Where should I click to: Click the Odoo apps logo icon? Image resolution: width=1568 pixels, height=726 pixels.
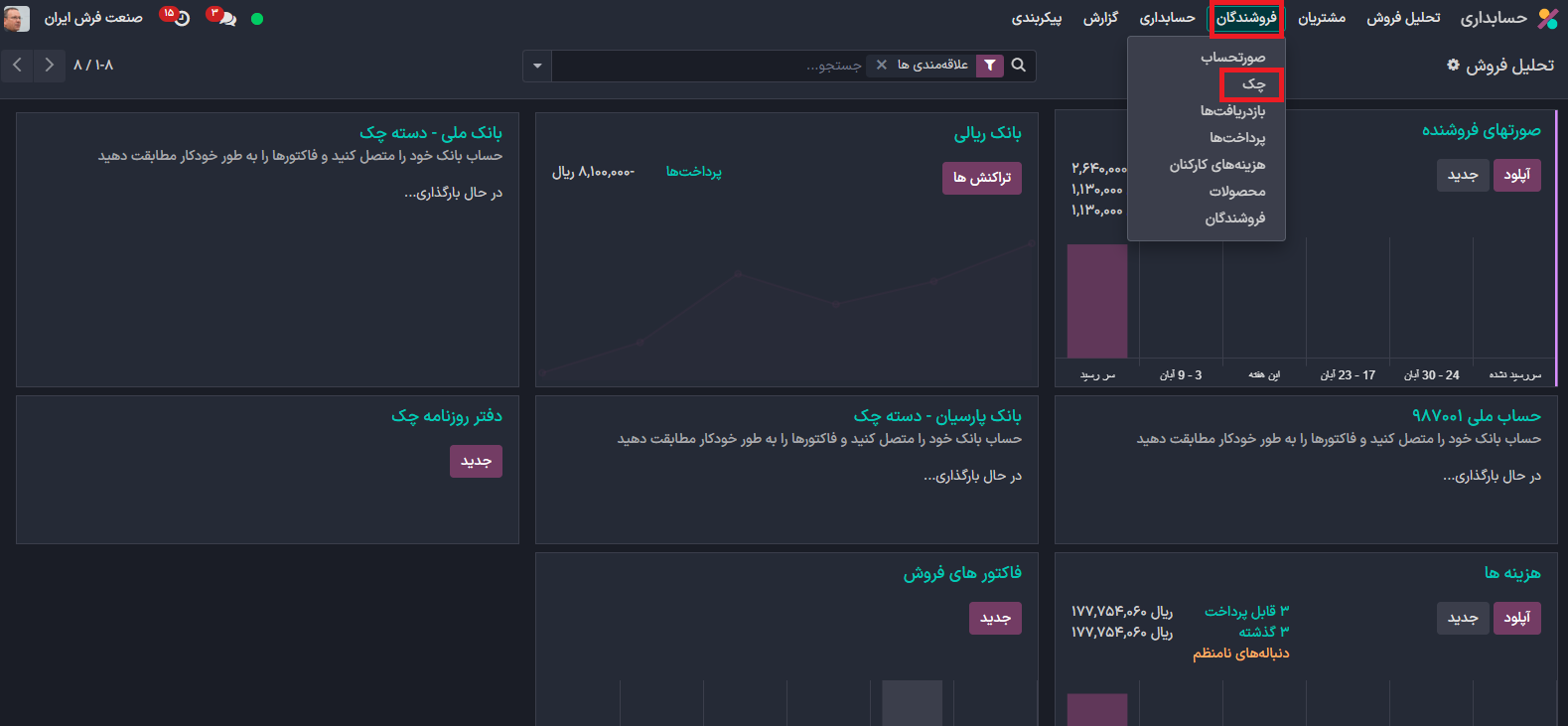[x=1547, y=18]
